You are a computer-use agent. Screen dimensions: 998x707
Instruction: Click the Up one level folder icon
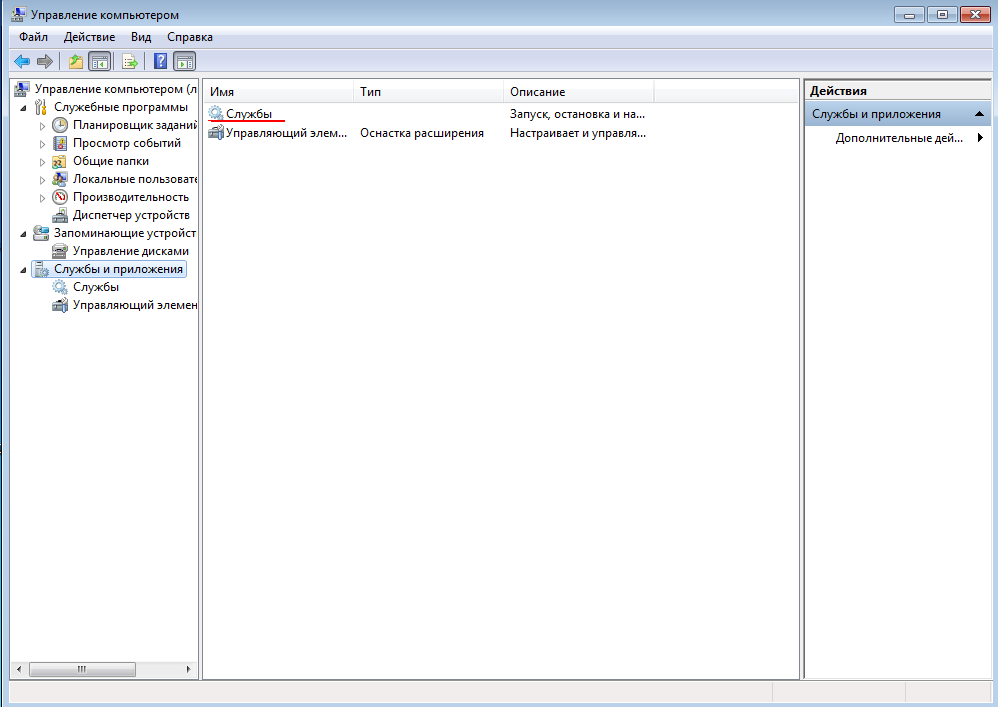(76, 62)
